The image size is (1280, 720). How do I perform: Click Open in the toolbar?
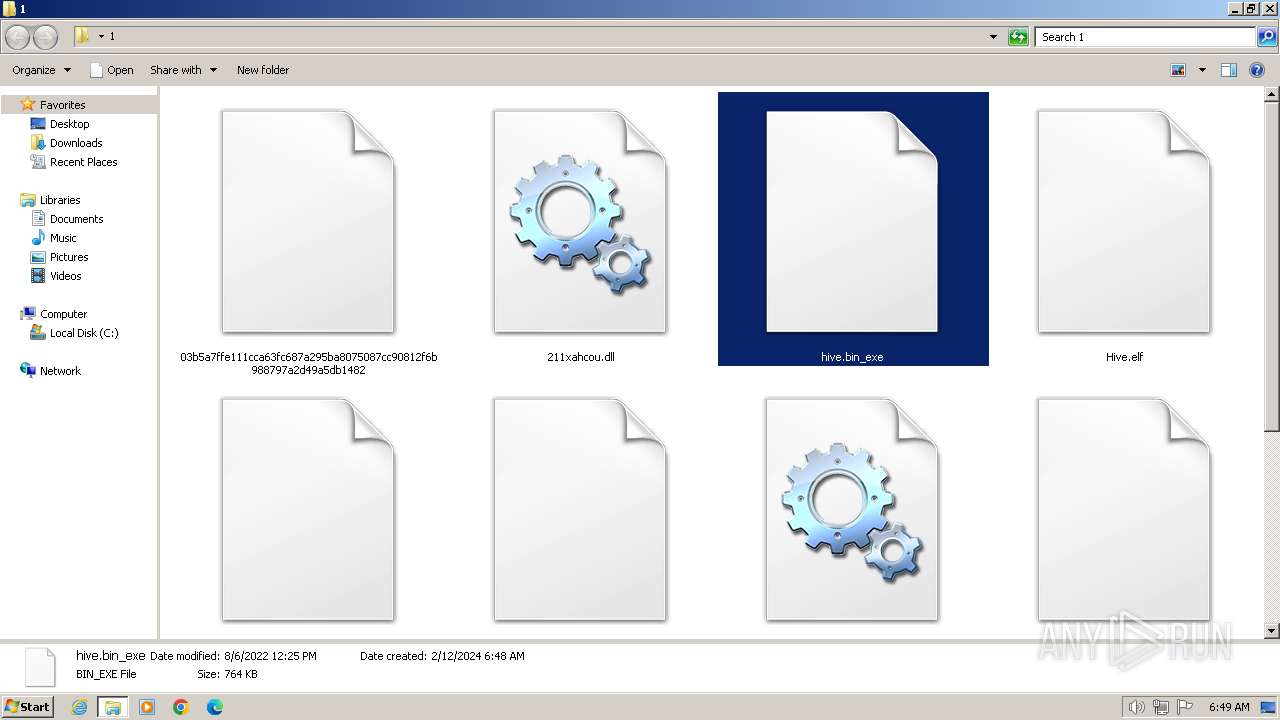tap(111, 70)
